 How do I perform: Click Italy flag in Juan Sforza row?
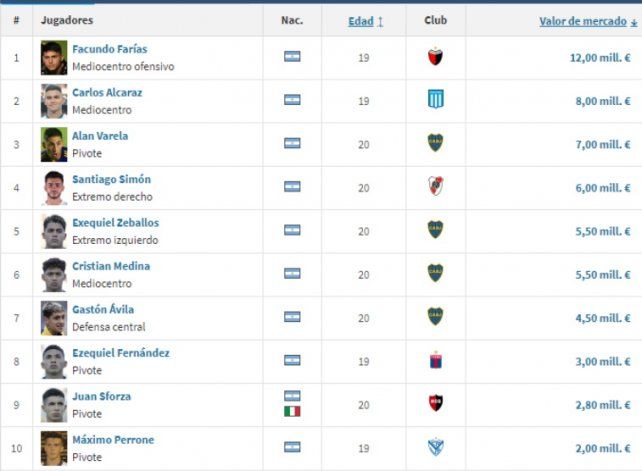292,411
